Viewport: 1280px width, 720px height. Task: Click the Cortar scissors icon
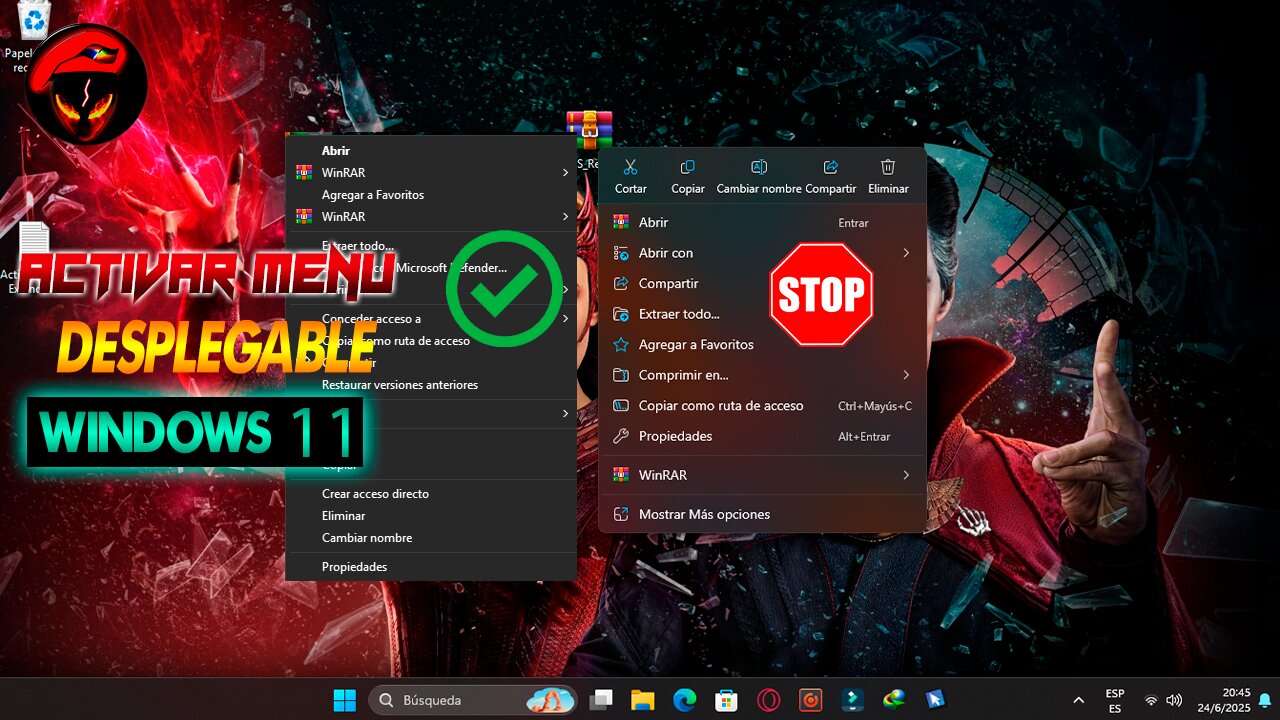630,167
